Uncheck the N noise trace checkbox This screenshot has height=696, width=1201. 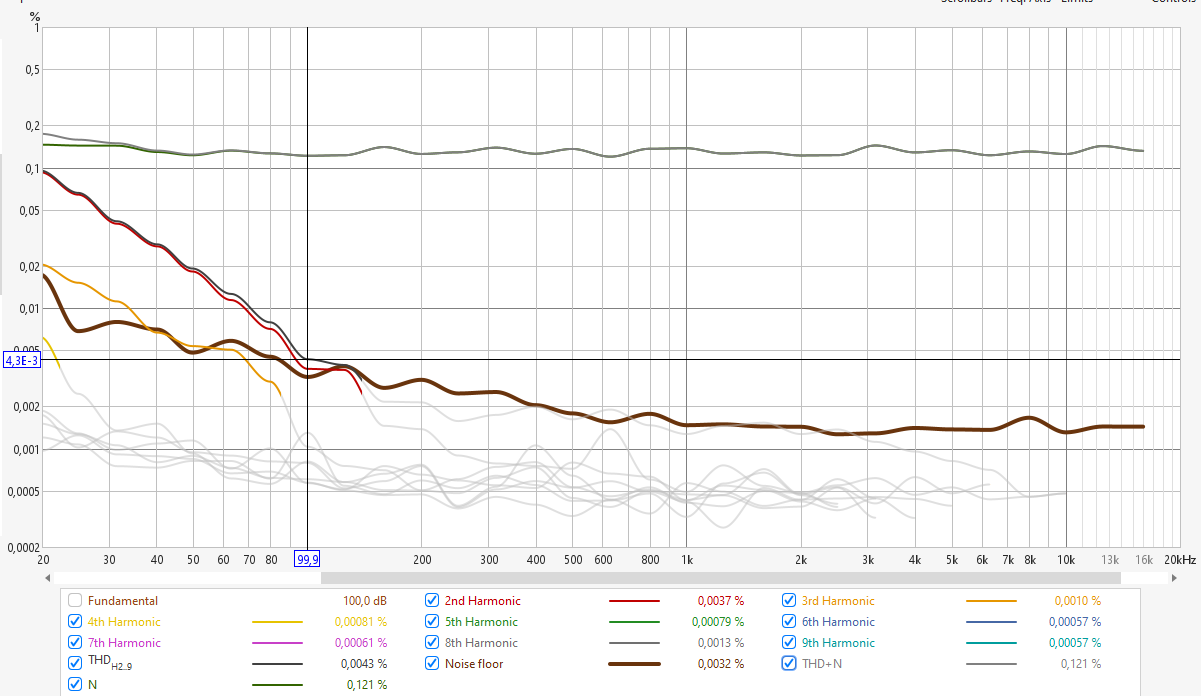(75, 685)
